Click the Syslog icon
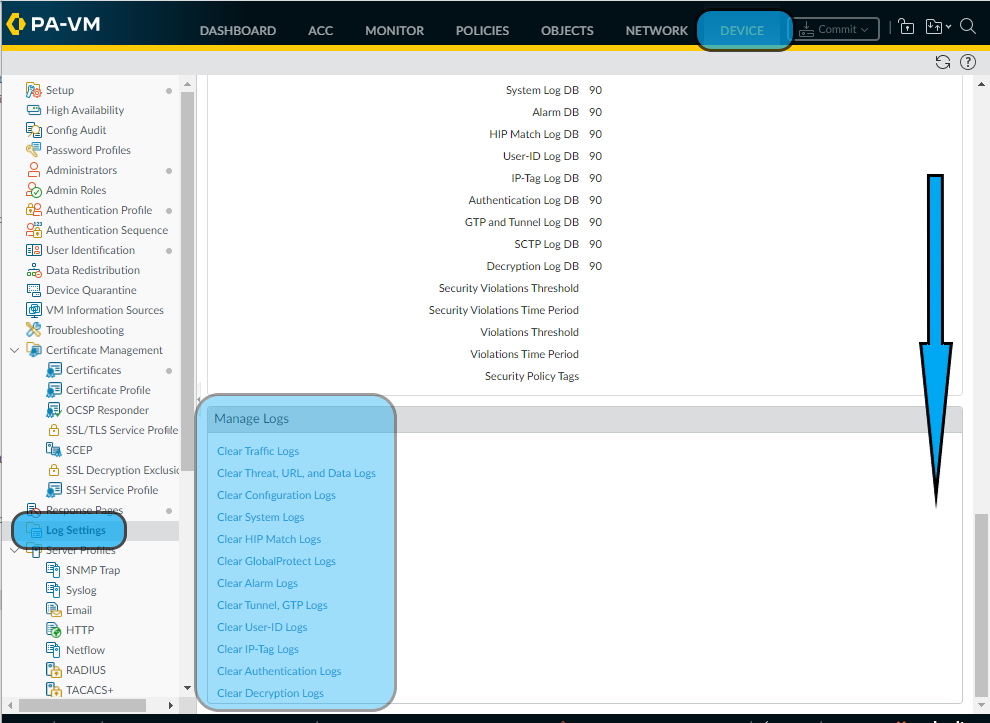 54,590
